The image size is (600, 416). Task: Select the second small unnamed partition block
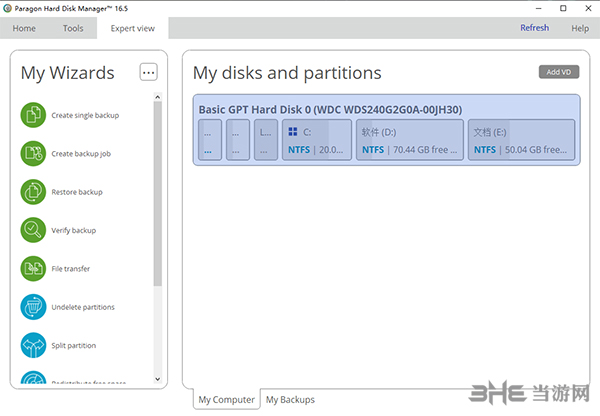click(238, 140)
